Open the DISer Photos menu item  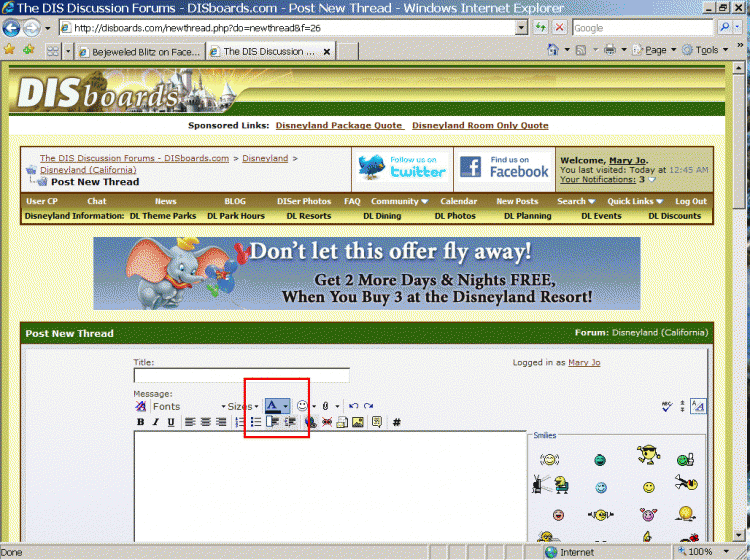(x=304, y=201)
